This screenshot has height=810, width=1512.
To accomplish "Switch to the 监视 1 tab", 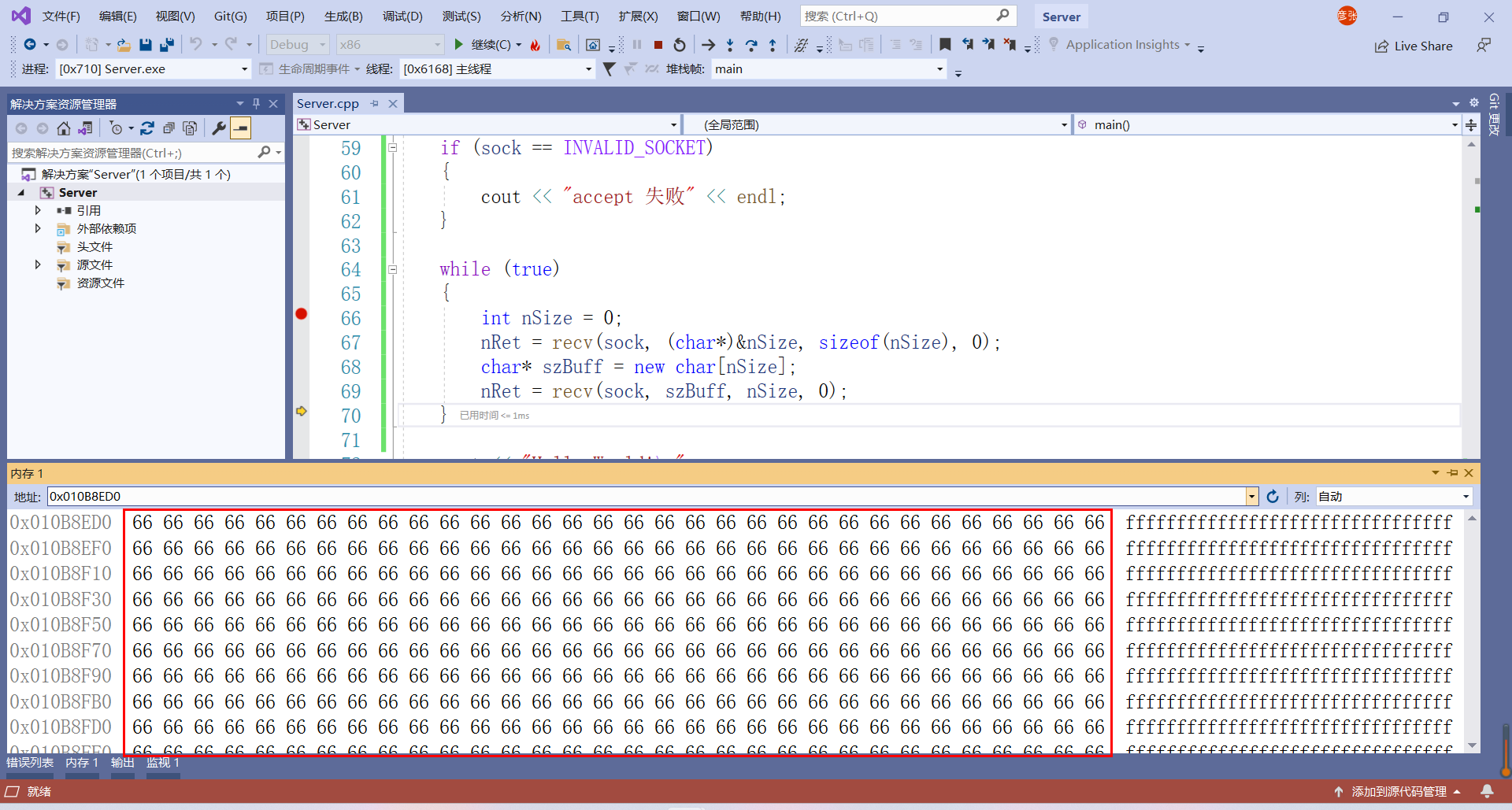I will (x=163, y=763).
